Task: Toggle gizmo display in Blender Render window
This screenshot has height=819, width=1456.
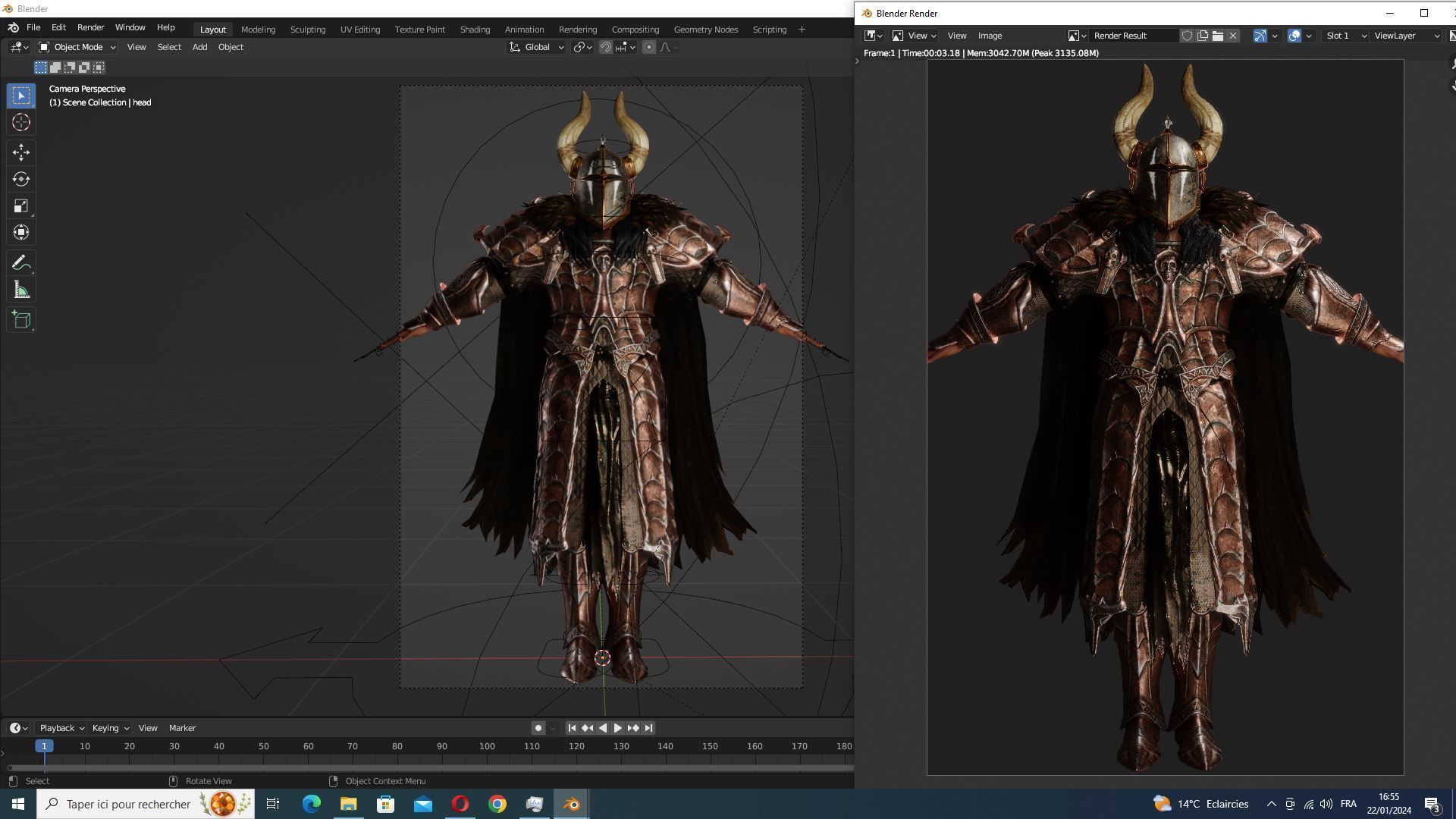Action: tap(1260, 36)
